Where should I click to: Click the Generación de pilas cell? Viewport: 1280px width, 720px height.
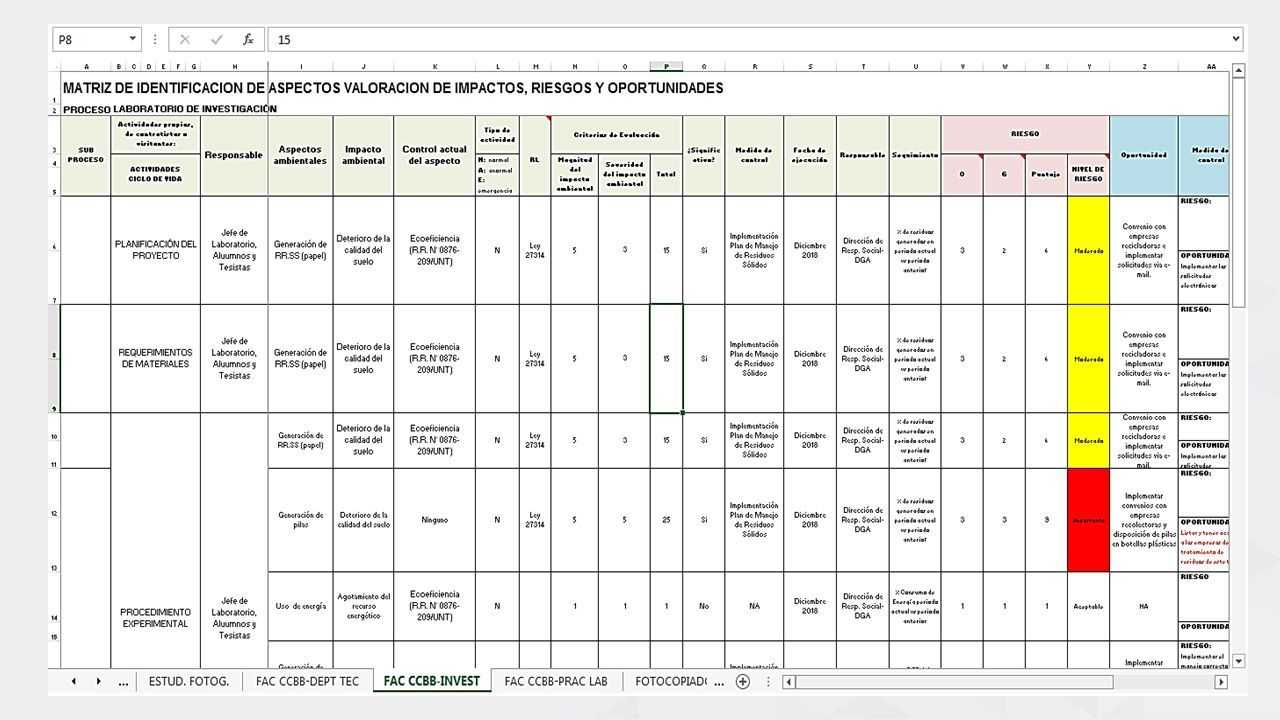(x=301, y=520)
